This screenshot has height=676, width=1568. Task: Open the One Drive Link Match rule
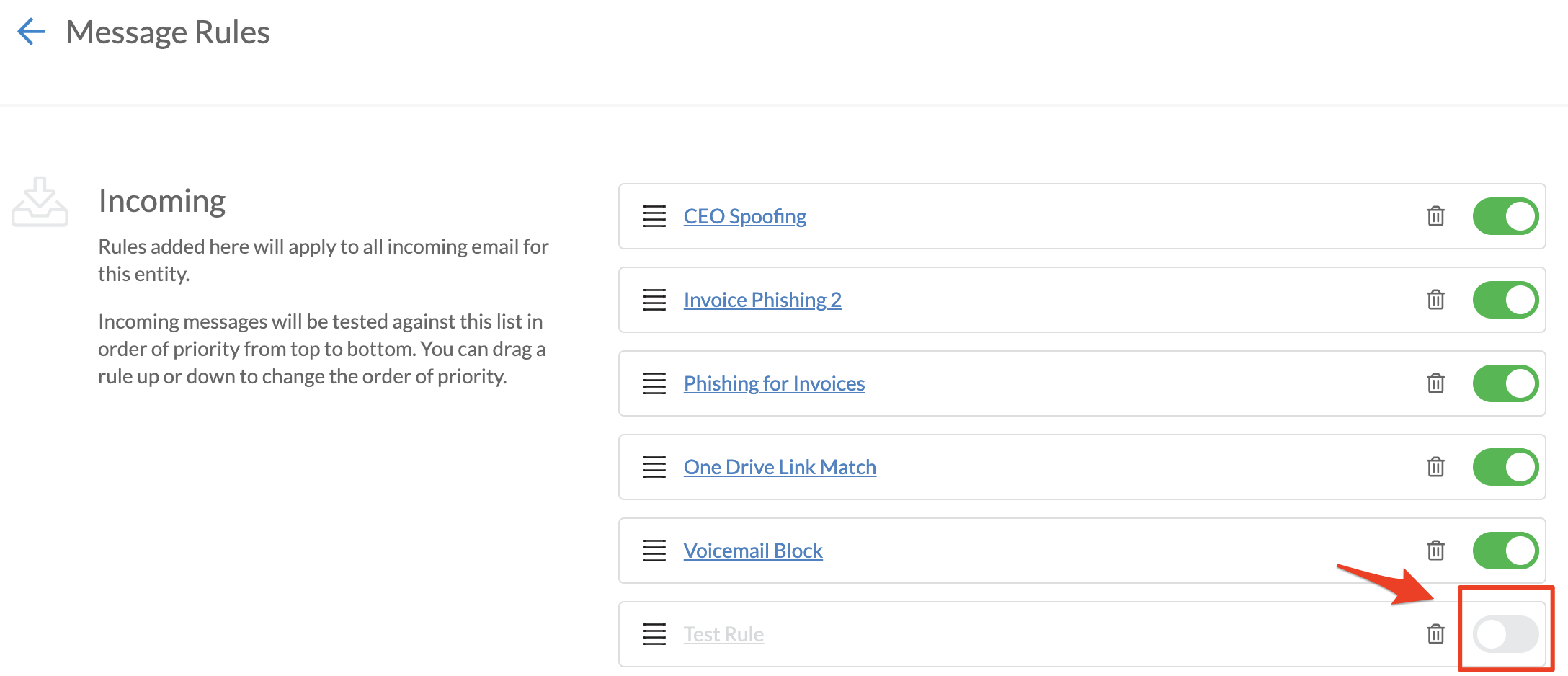(x=780, y=467)
